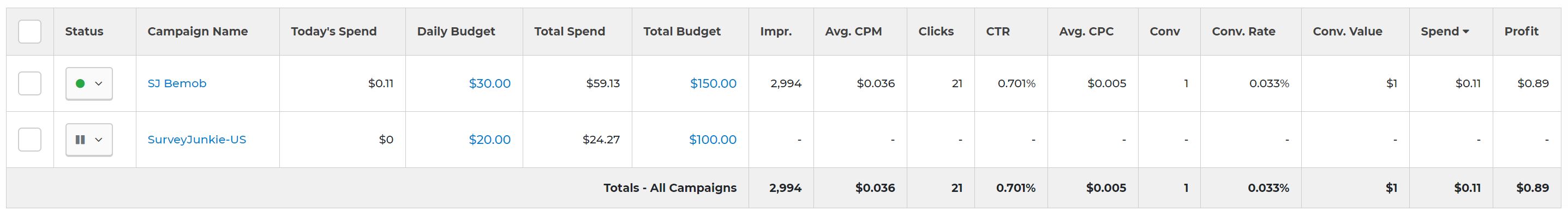Sort table by Clicks column header
The image size is (1568, 211).
tap(936, 32)
